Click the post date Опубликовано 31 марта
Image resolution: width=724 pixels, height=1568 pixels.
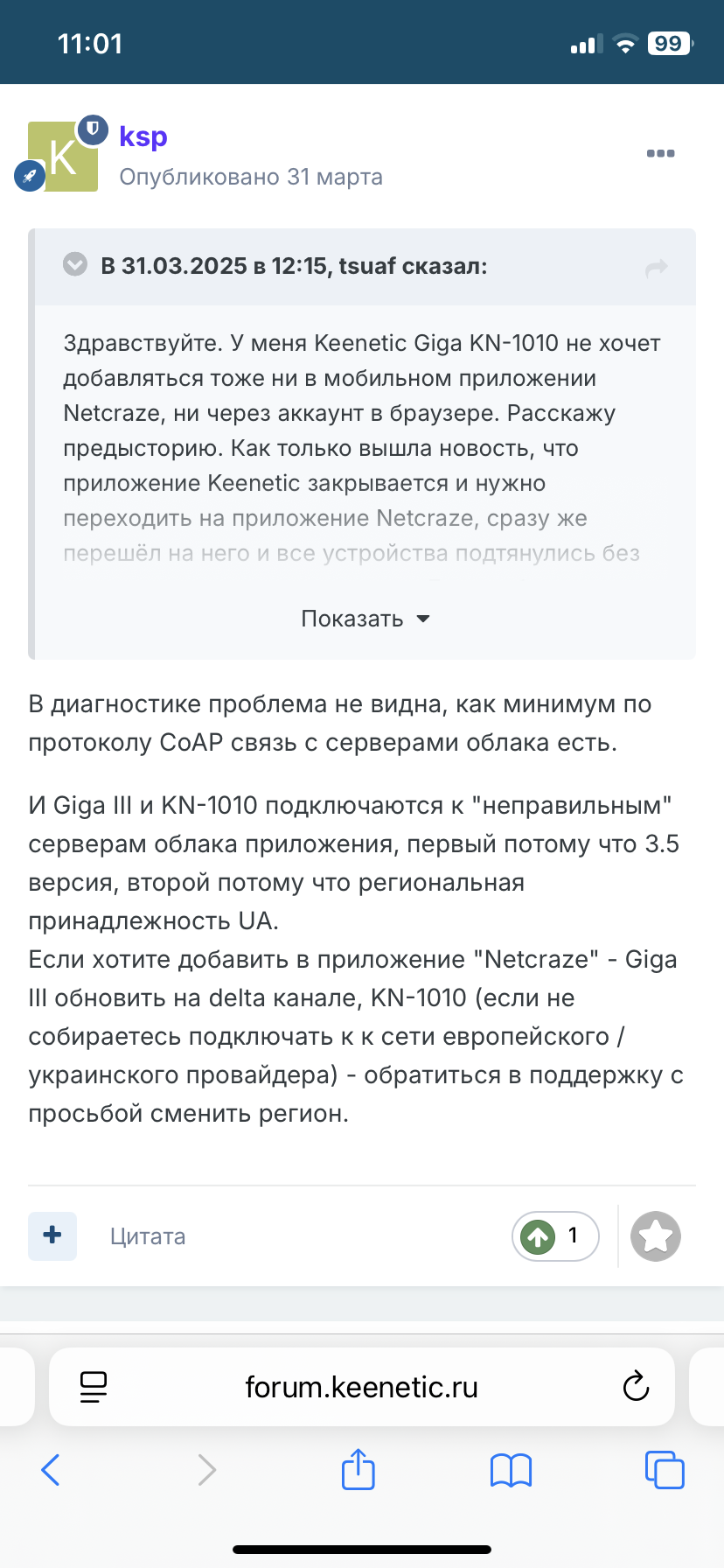[251, 177]
